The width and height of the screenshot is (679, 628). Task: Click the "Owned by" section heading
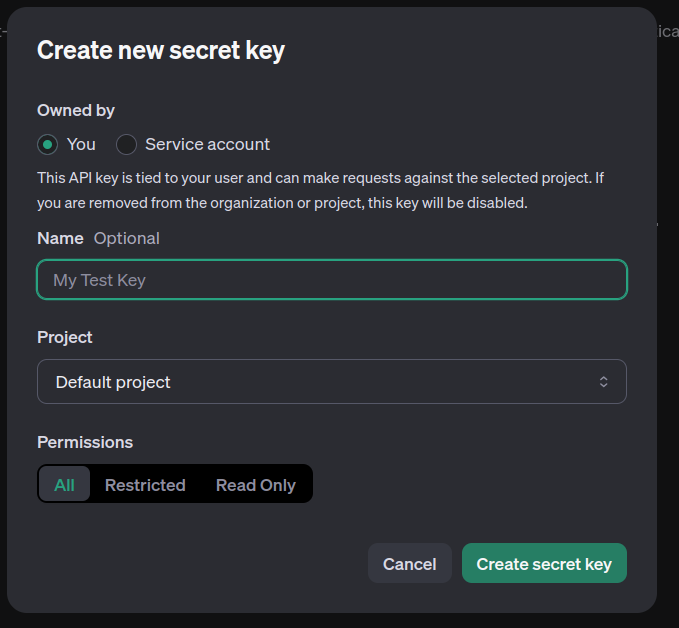(x=76, y=110)
